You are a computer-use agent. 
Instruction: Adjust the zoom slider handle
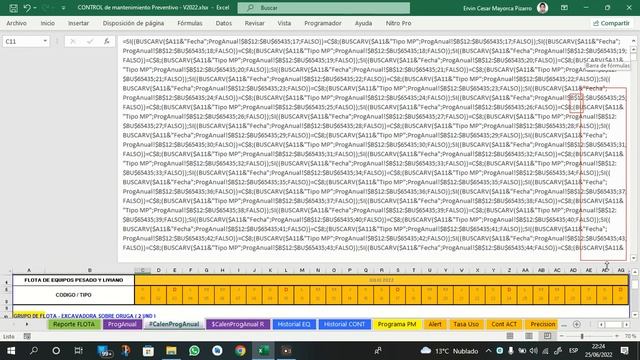pos(582,336)
